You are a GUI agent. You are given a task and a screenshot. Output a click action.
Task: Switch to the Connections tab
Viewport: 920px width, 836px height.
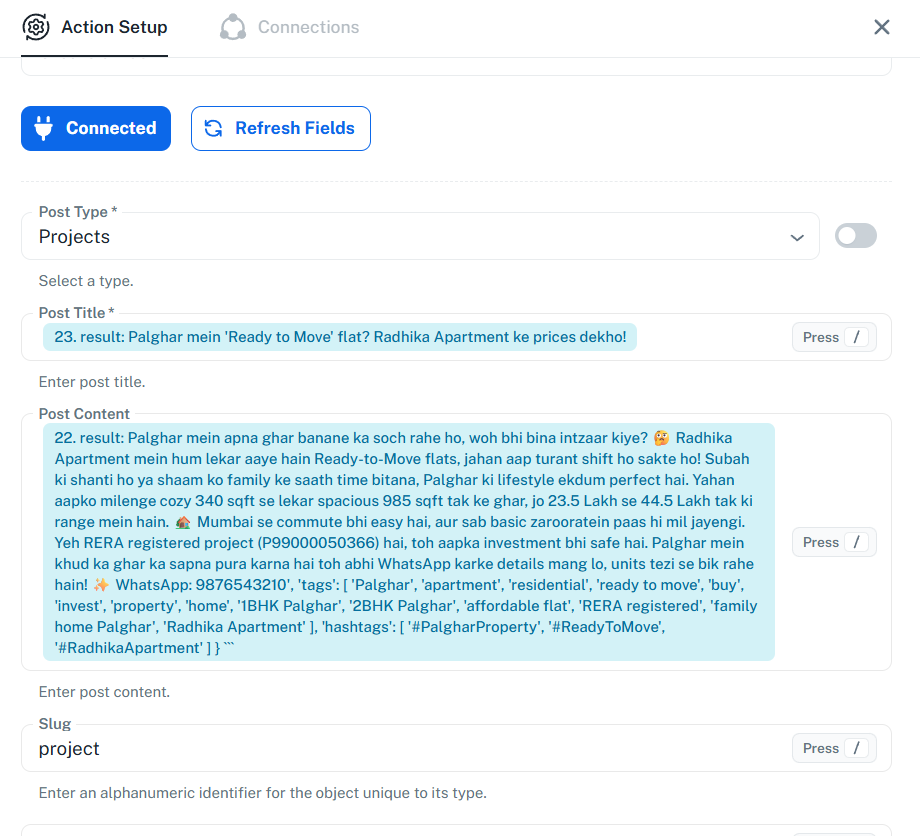(x=289, y=27)
